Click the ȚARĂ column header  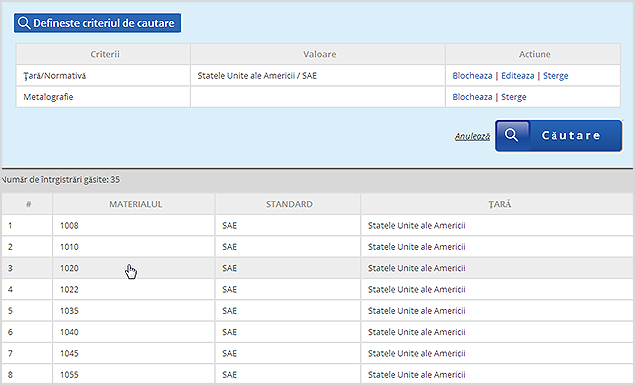pyautogui.click(x=498, y=204)
